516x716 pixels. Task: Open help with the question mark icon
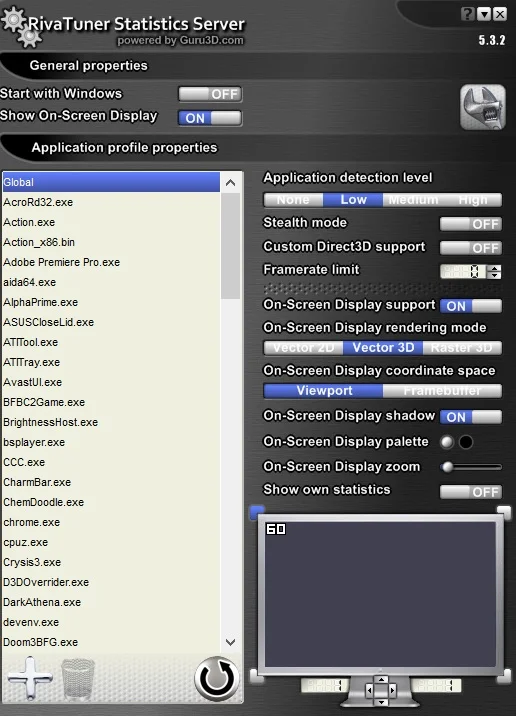[467, 14]
